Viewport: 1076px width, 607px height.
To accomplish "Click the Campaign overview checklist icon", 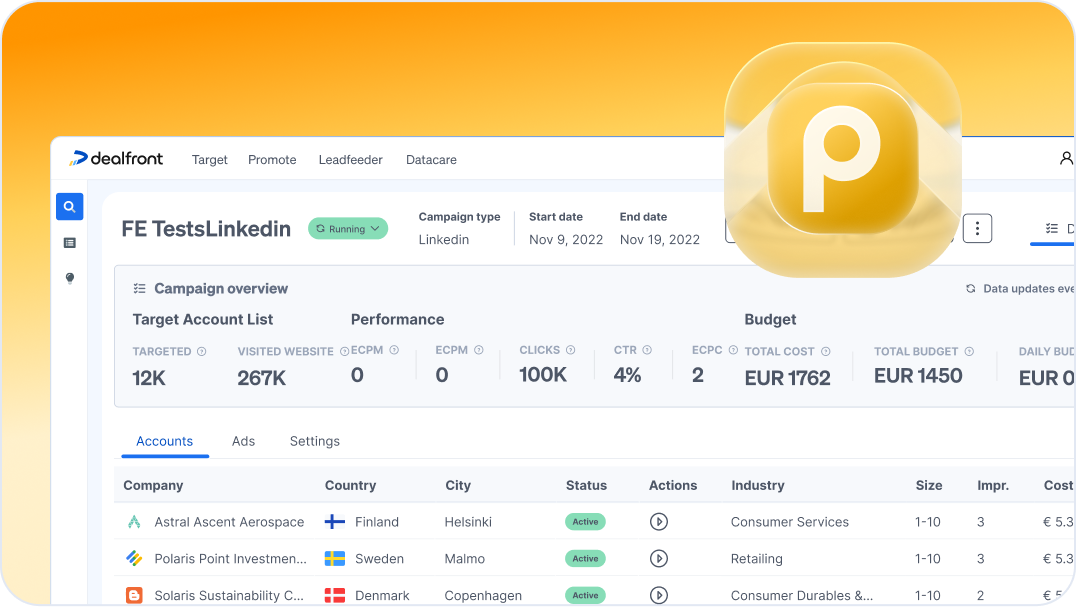I will pyautogui.click(x=139, y=289).
